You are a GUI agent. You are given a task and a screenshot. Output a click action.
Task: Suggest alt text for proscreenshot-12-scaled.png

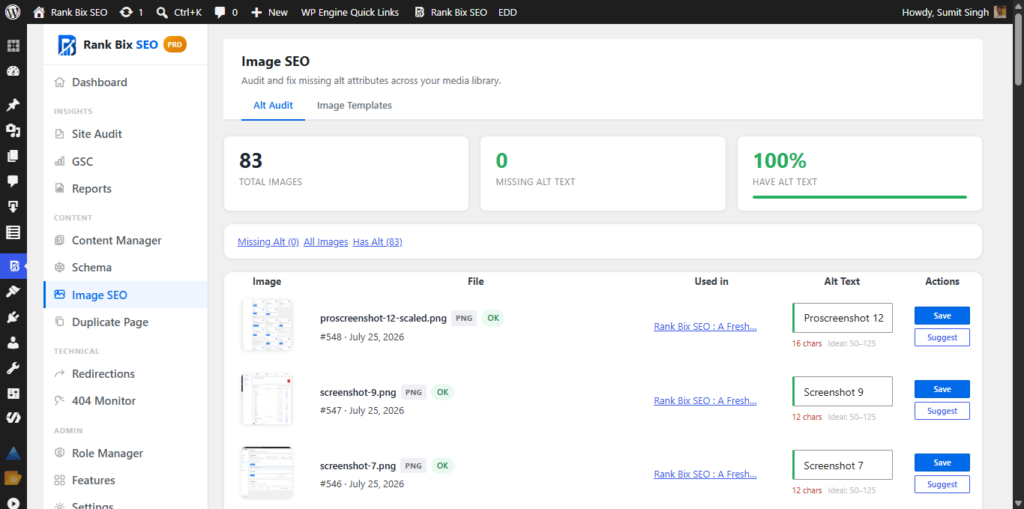pos(942,337)
